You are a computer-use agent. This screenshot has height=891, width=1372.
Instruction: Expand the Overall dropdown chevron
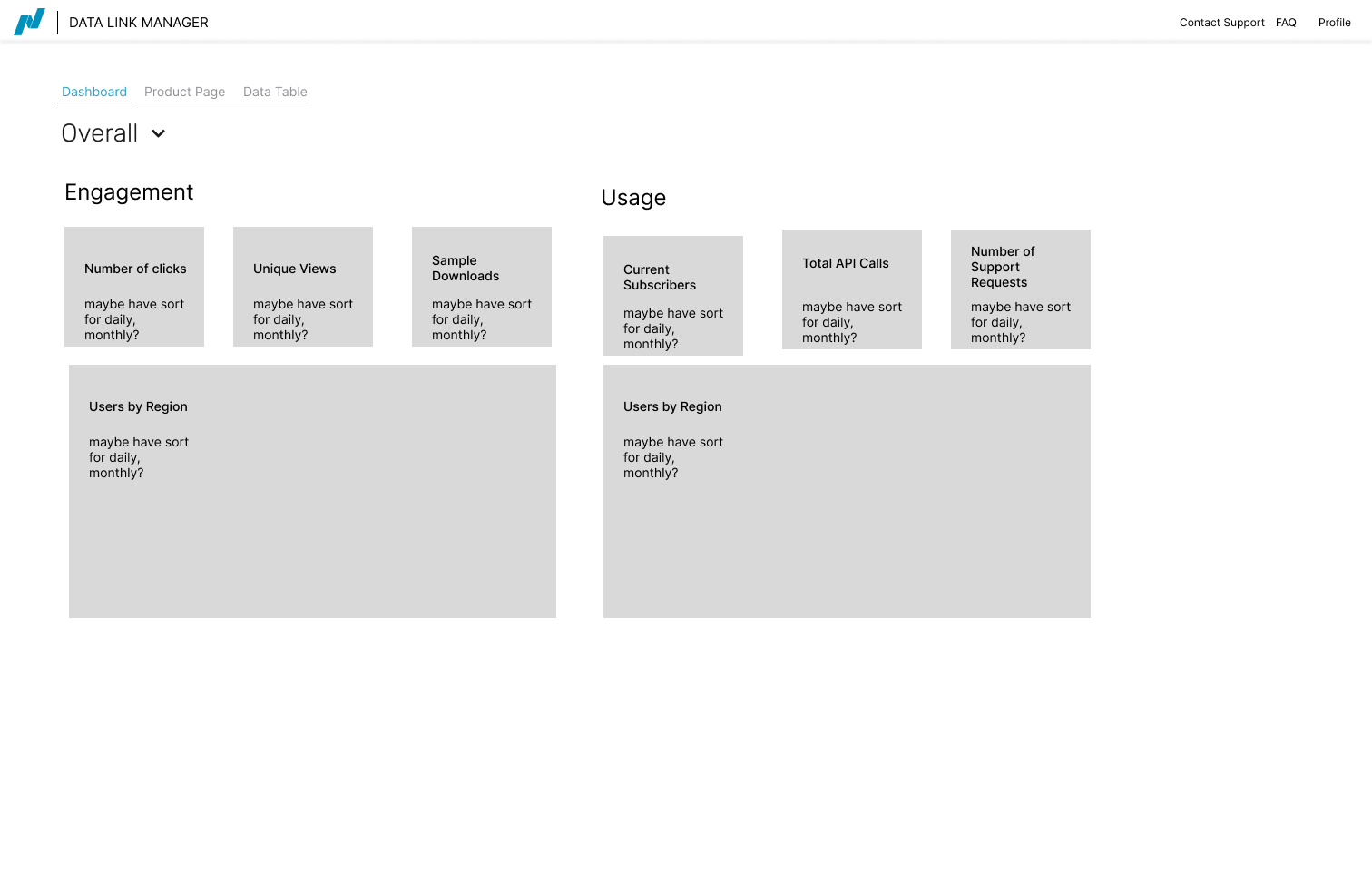pyautogui.click(x=158, y=133)
